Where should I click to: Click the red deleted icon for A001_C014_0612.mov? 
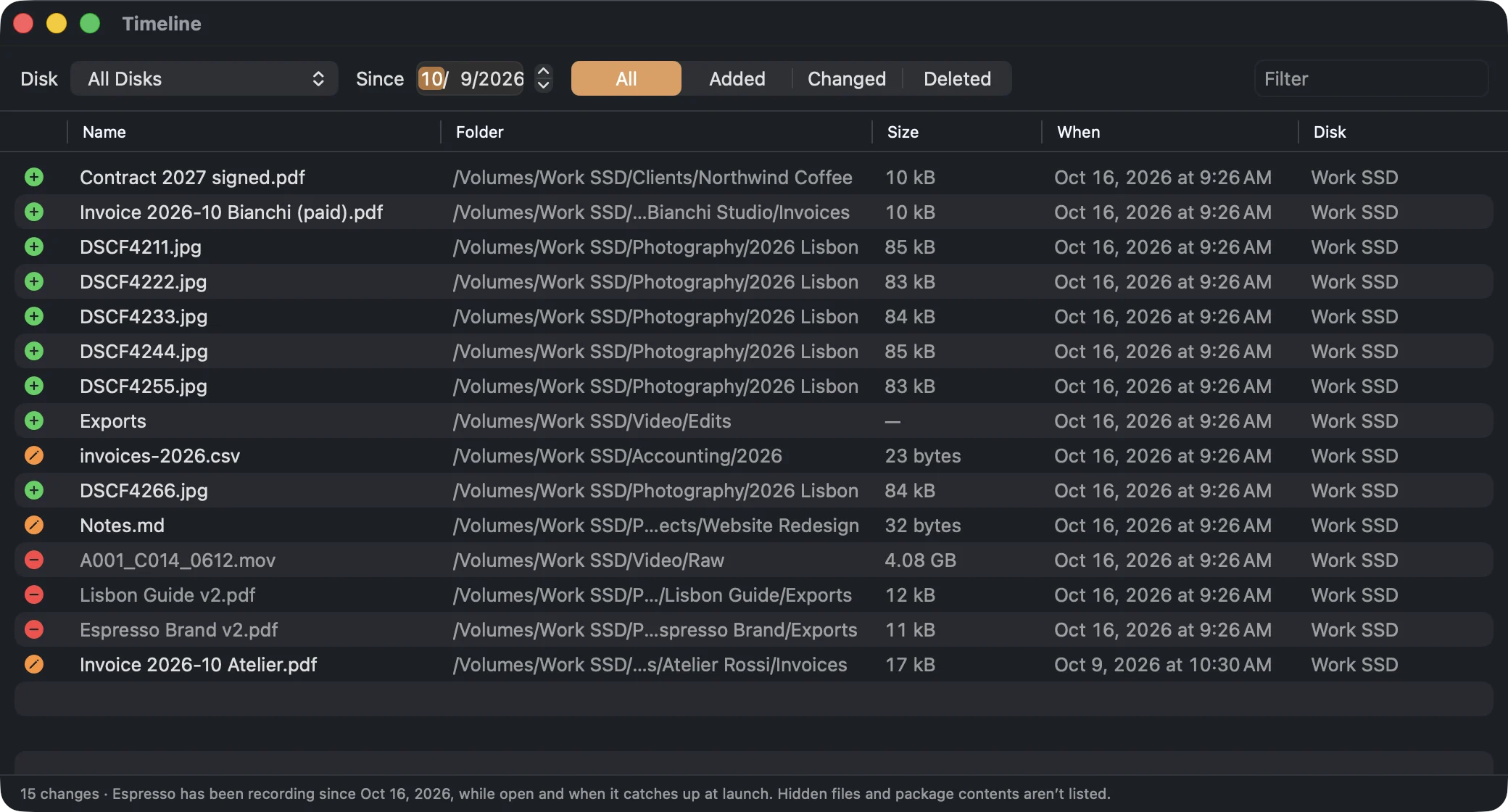point(34,560)
